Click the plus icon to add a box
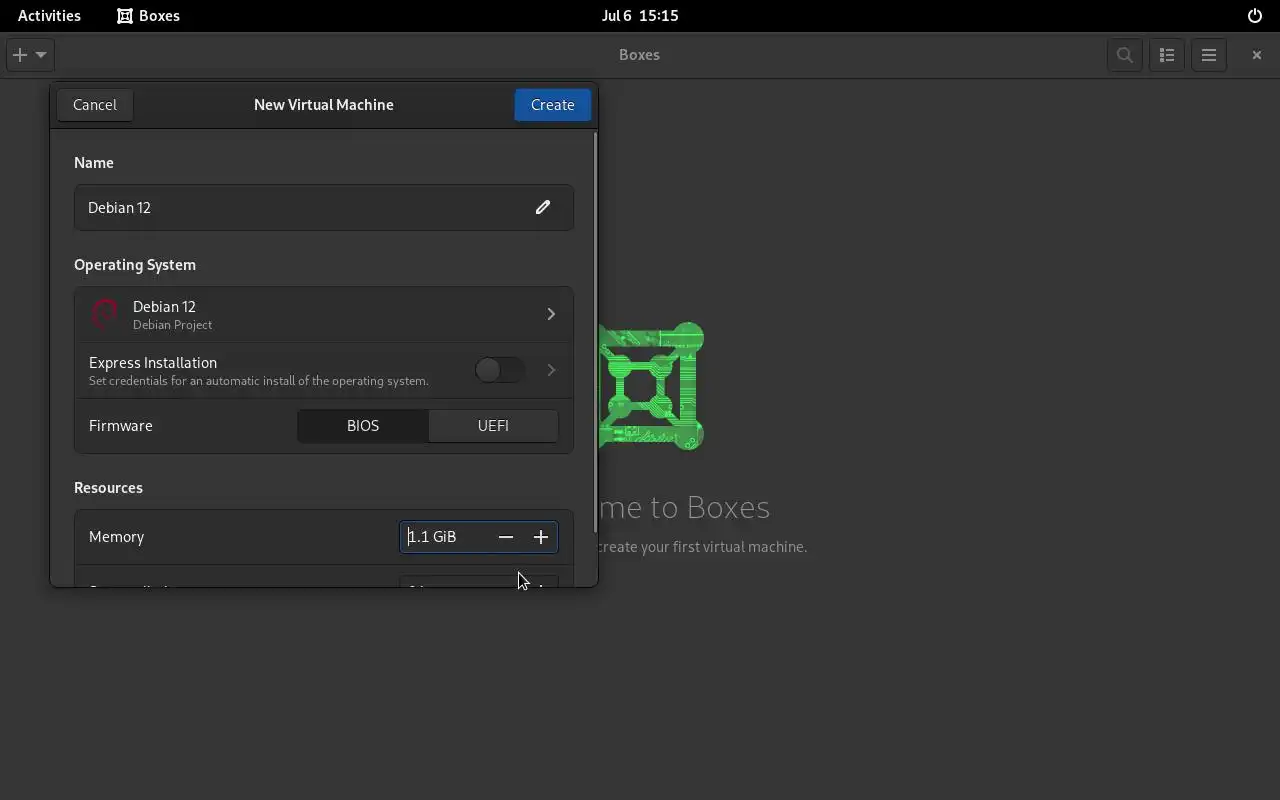 tap(19, 55)
